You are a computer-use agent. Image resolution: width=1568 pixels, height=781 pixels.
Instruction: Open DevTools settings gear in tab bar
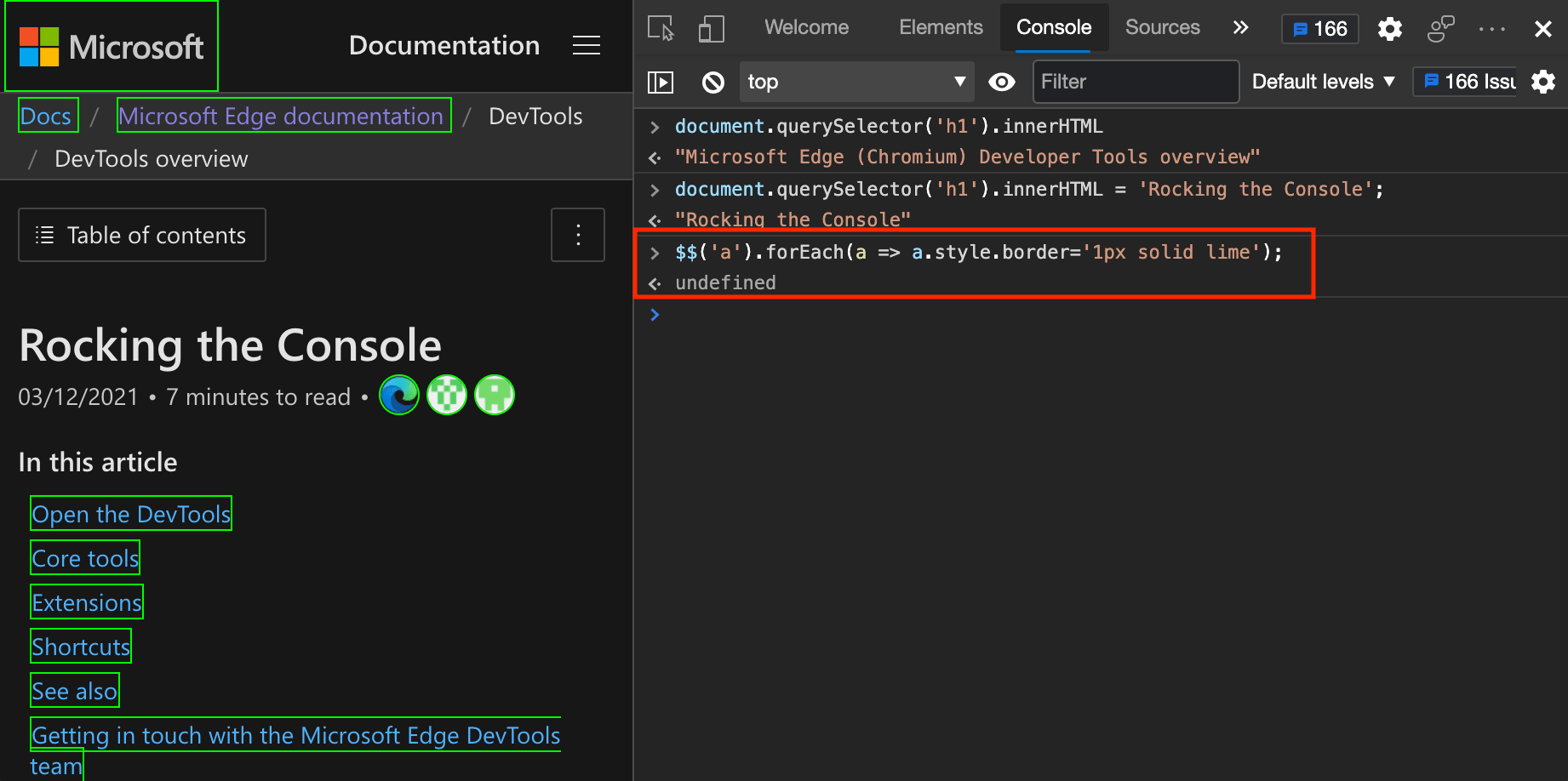tap(1390, 29)
